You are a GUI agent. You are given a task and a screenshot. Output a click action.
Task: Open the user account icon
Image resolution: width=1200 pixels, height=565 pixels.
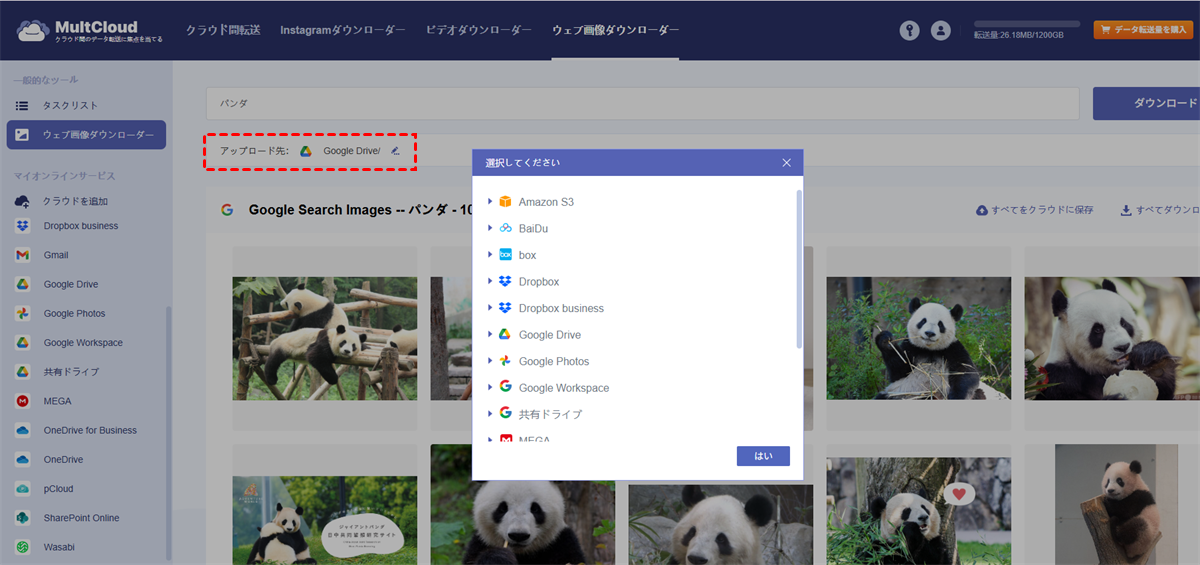[x=940, y=30]
